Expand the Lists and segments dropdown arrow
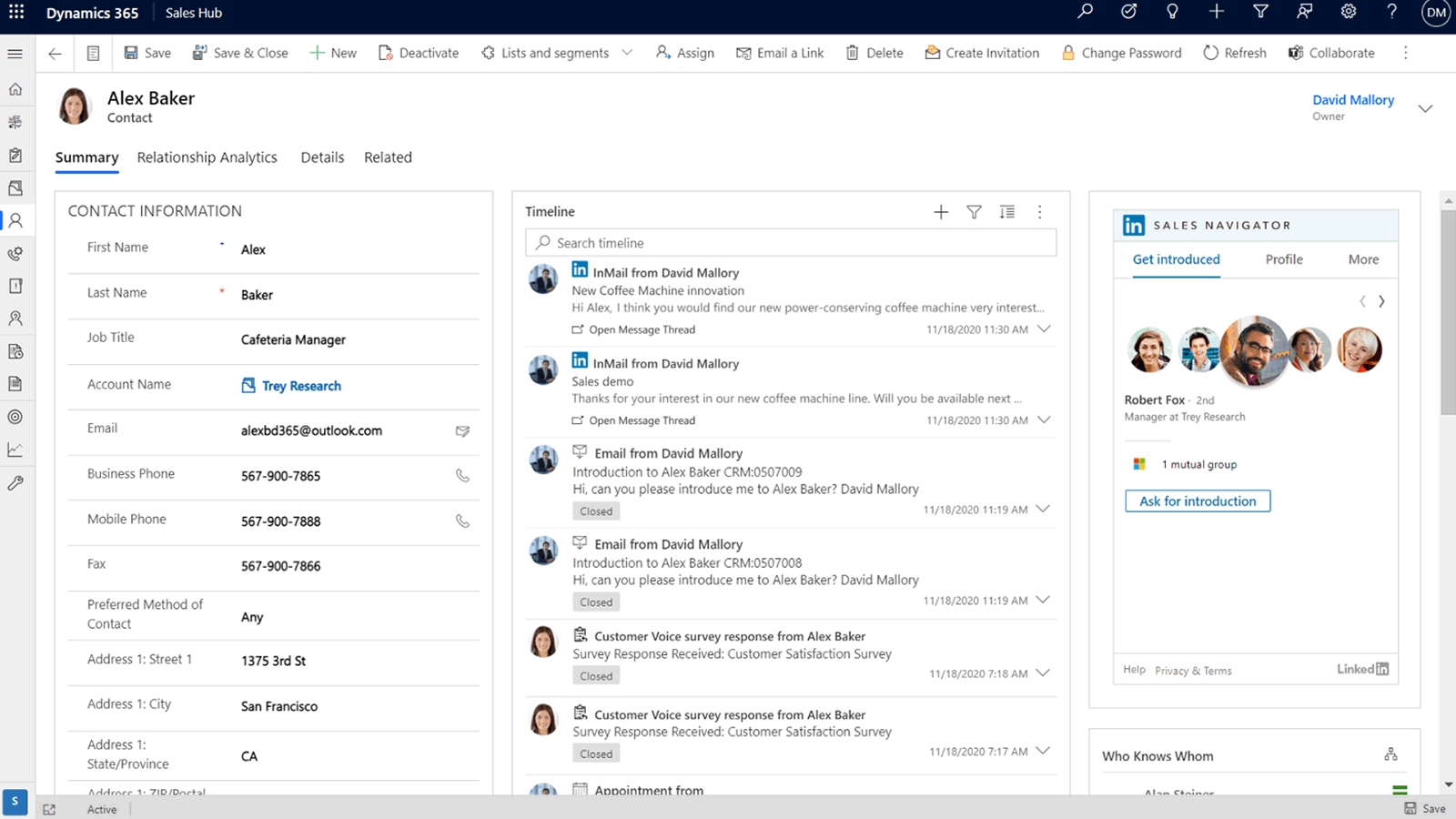This screenshot has height=819, width=1456. [627, 52]
